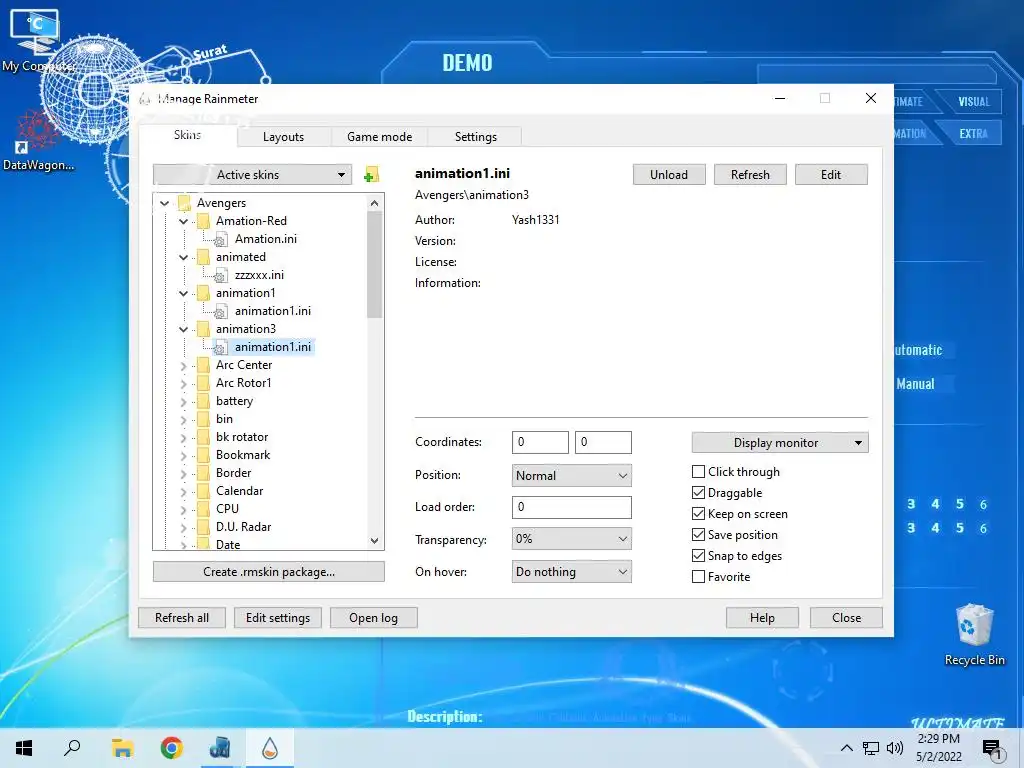The image size is (1024, 768).
Task: Click the first Coordinates input field
Action: [540, 443]
